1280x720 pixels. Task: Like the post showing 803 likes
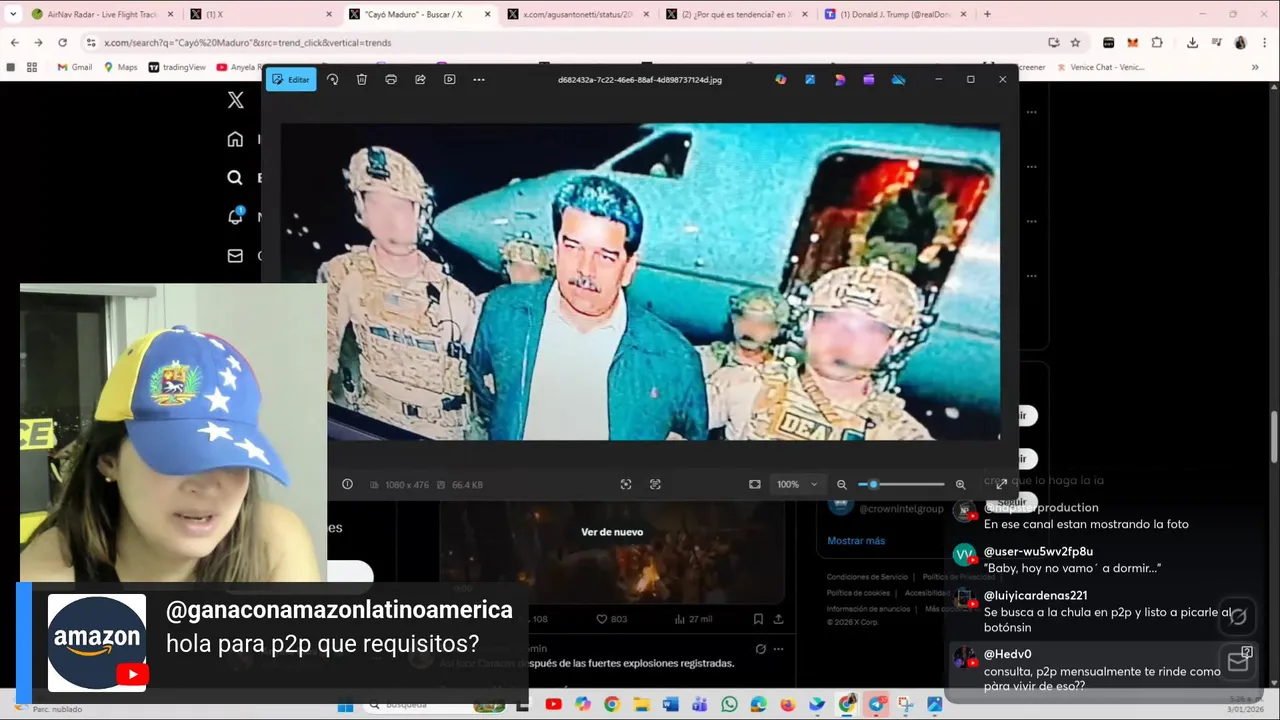pos(611,619)
